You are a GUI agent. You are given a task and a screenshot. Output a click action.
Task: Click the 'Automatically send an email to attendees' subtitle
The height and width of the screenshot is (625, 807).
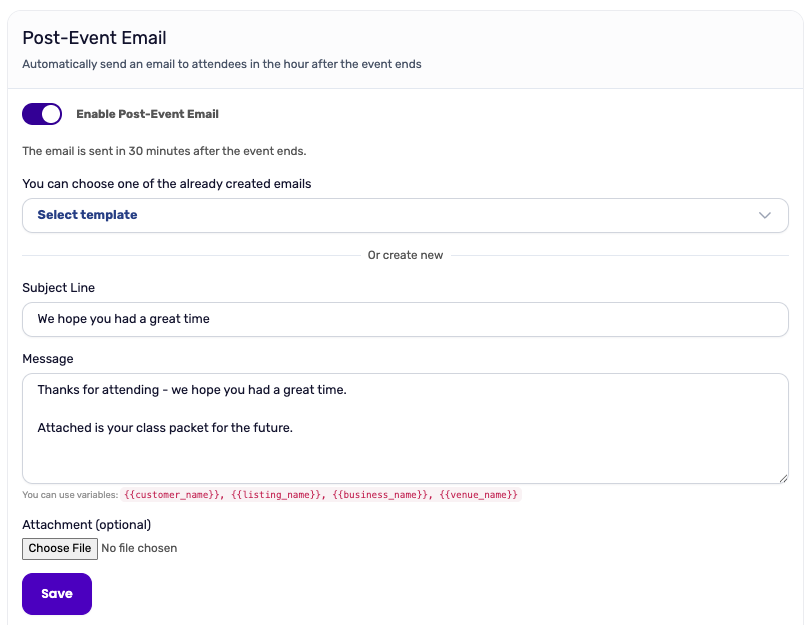[221, 64]
